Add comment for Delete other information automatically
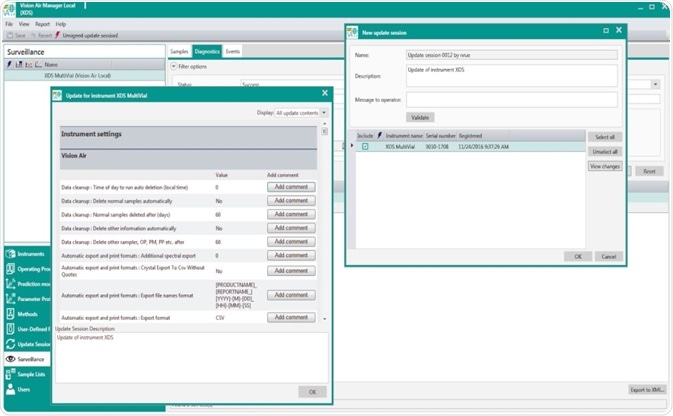673x416 pixels. 291,228
